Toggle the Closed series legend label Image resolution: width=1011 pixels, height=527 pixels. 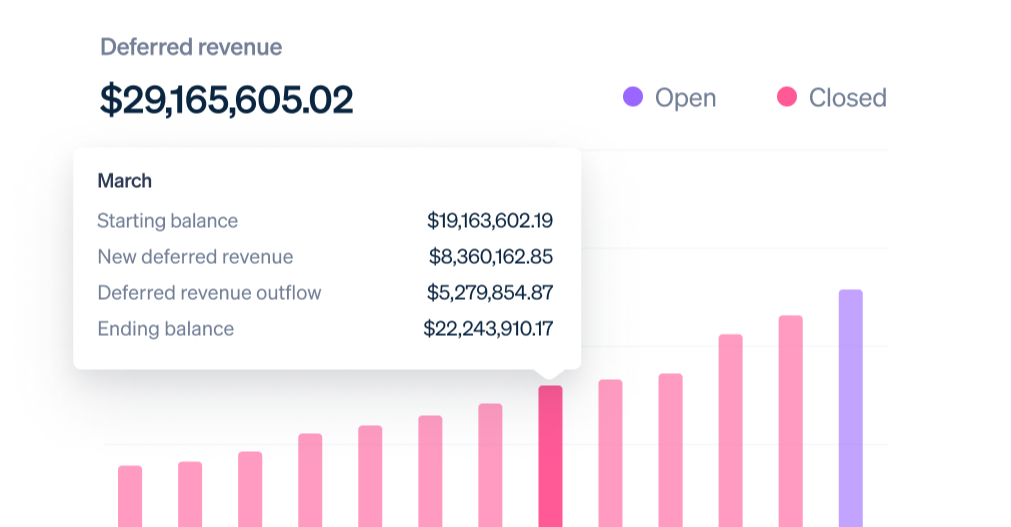[847, 98]
